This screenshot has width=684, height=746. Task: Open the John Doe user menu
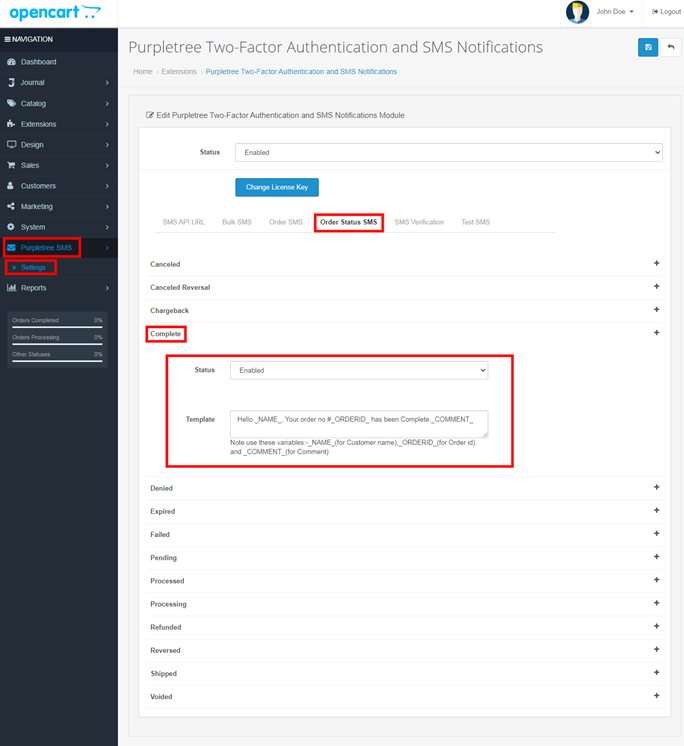[615, 11]
